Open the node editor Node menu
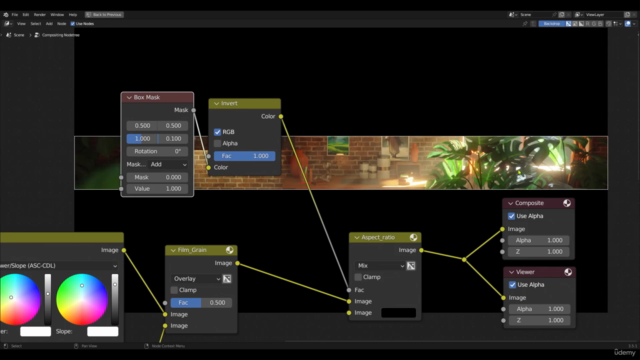The width and height of the screenshot is (640, 360). pyautogui.click(x=62, y=24)
